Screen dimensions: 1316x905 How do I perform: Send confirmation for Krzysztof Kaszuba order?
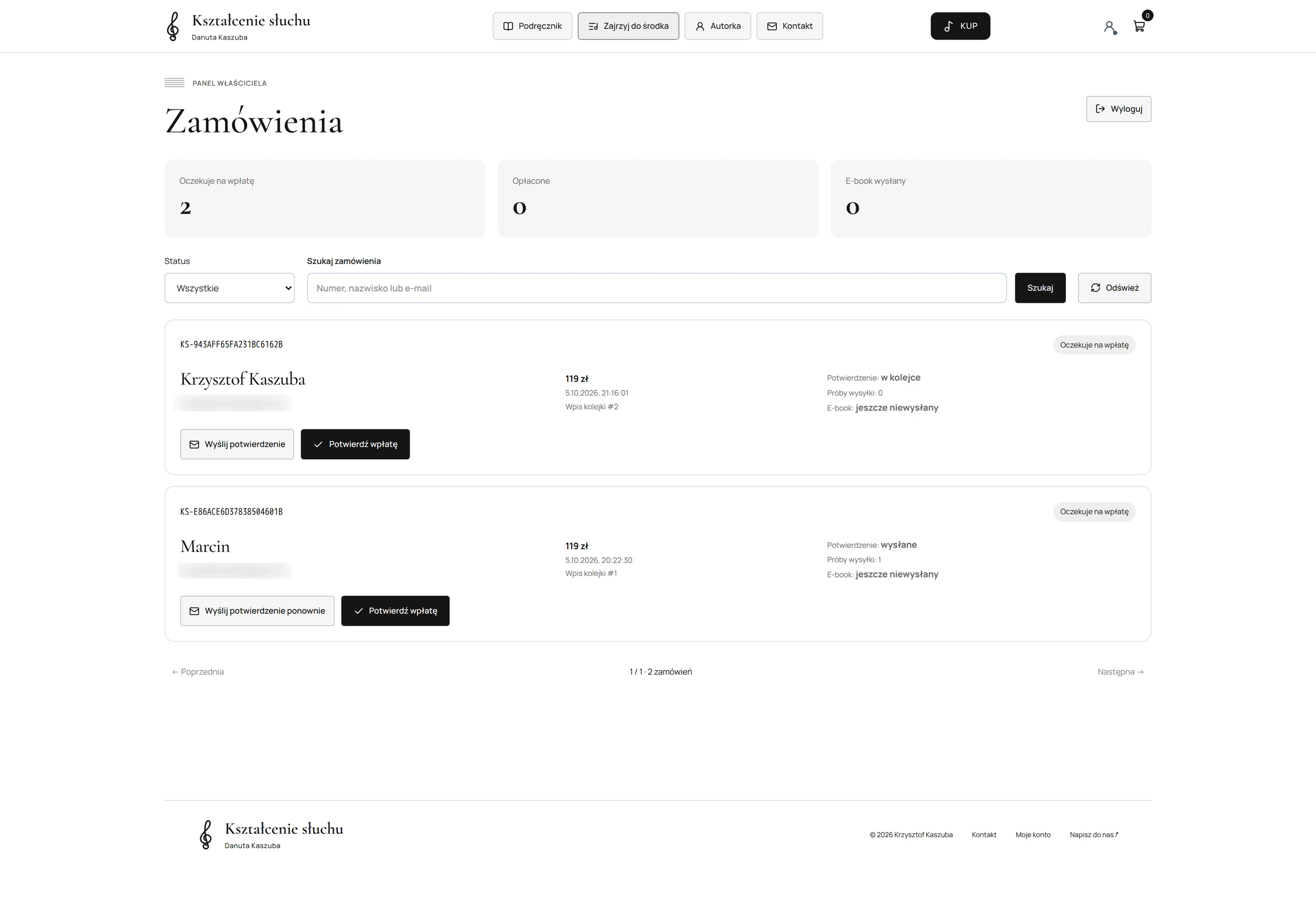pyautogui.click(x=237, y=444)
